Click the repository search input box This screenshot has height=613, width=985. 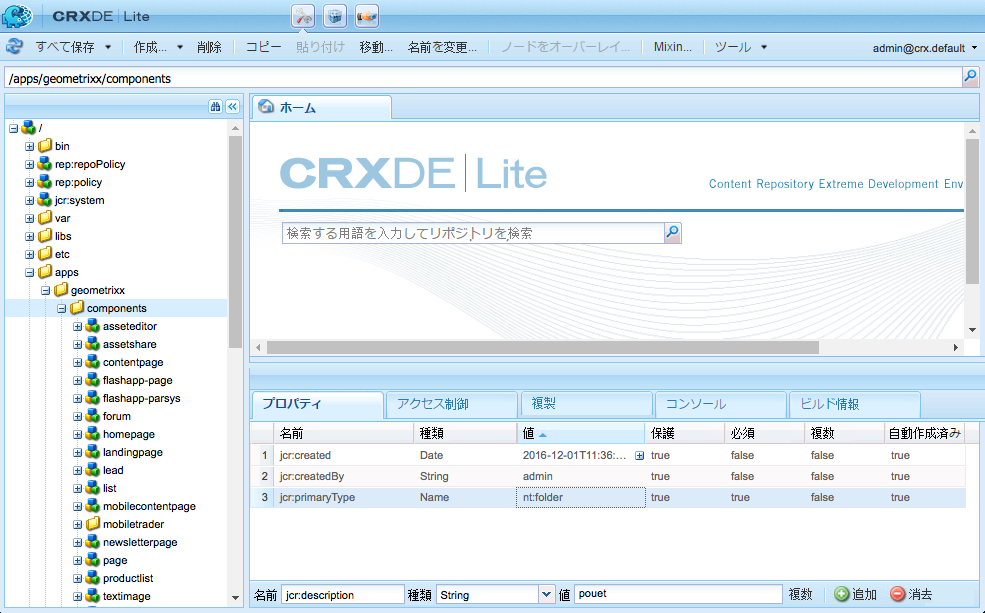coord(473,233)
